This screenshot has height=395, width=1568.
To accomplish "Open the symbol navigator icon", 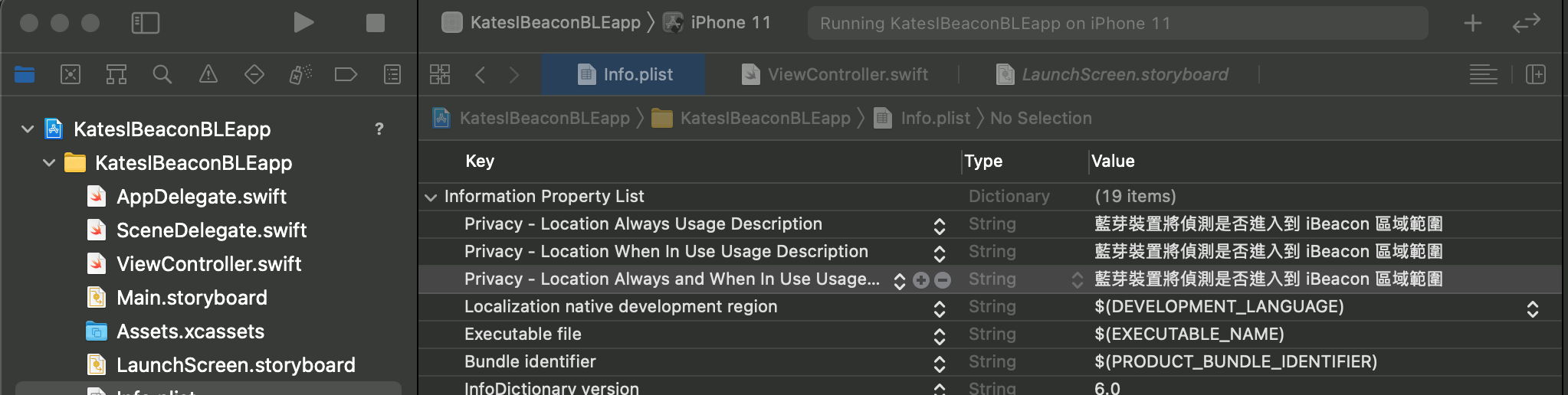I will [116, 74].
